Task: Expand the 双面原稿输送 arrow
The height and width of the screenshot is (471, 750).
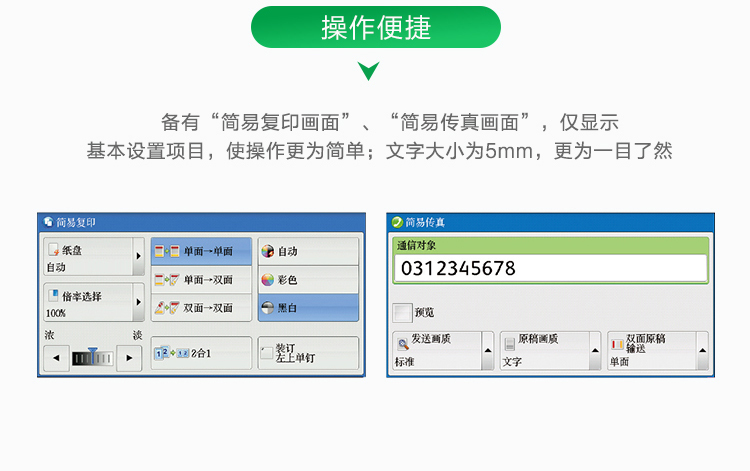Action: pos(703,351)
